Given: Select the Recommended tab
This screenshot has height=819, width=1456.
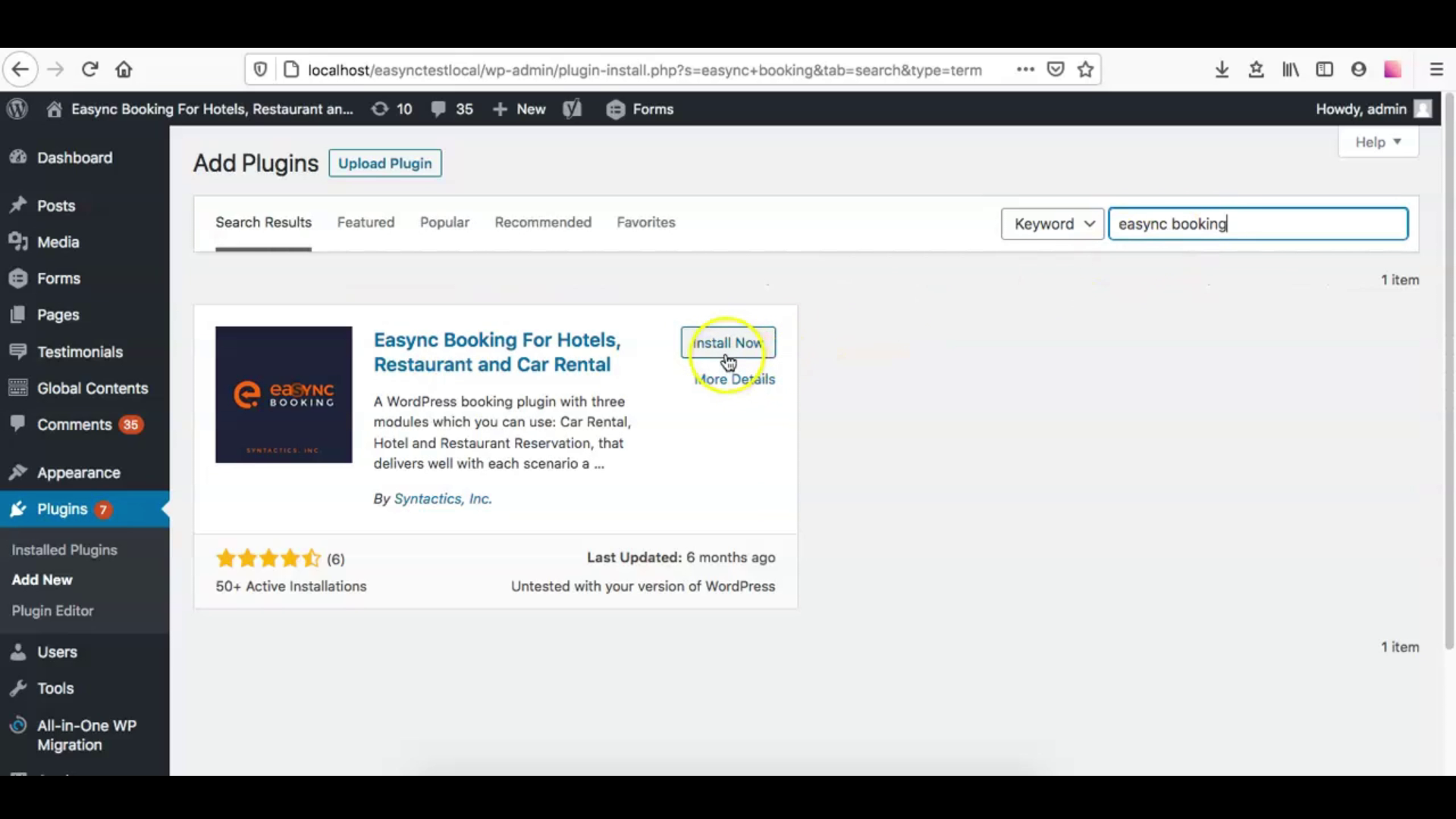Looking at the screenshot, I should click(x=543, y=222).
